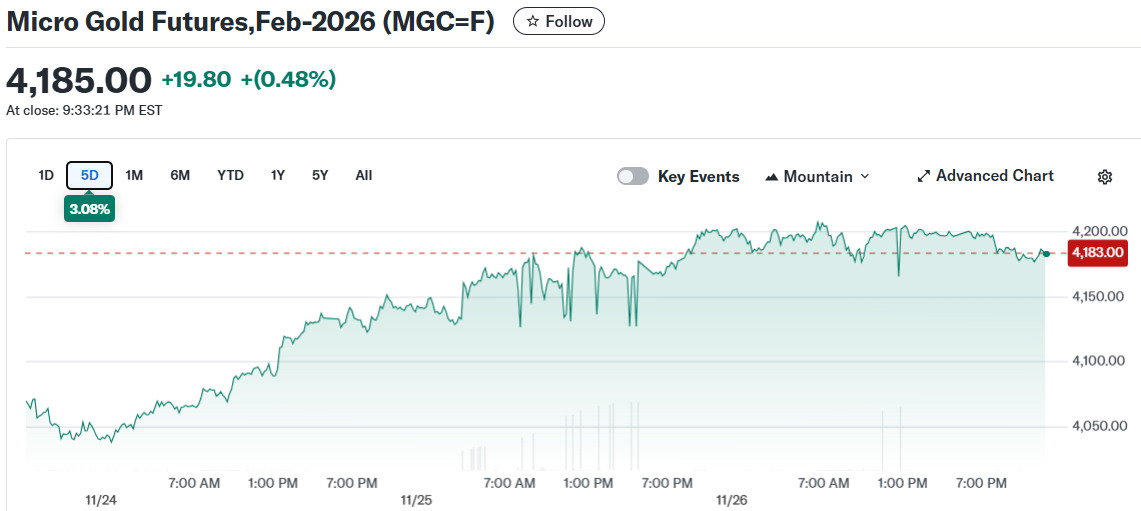Click the Mountain chart icon
Viewport: 1141px width, 511px height.
(x=772, y=177)
